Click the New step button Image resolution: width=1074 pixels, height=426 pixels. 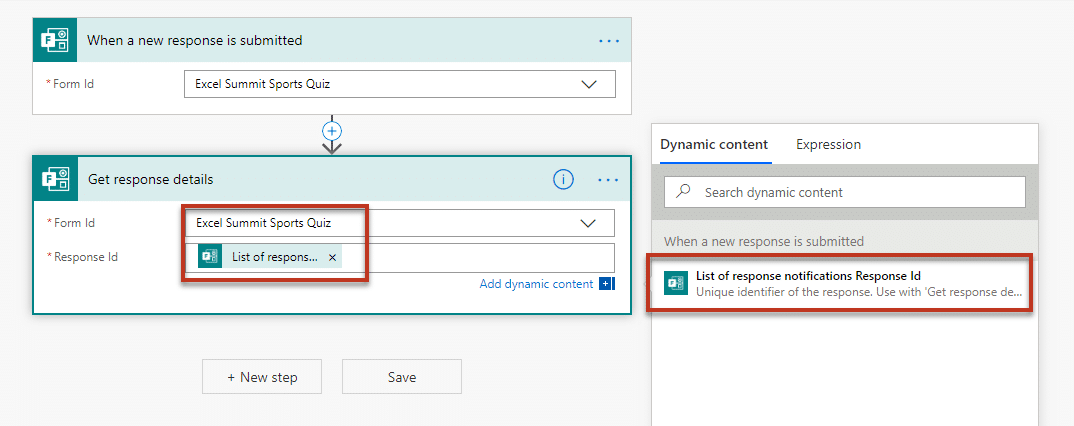[262, 377]
